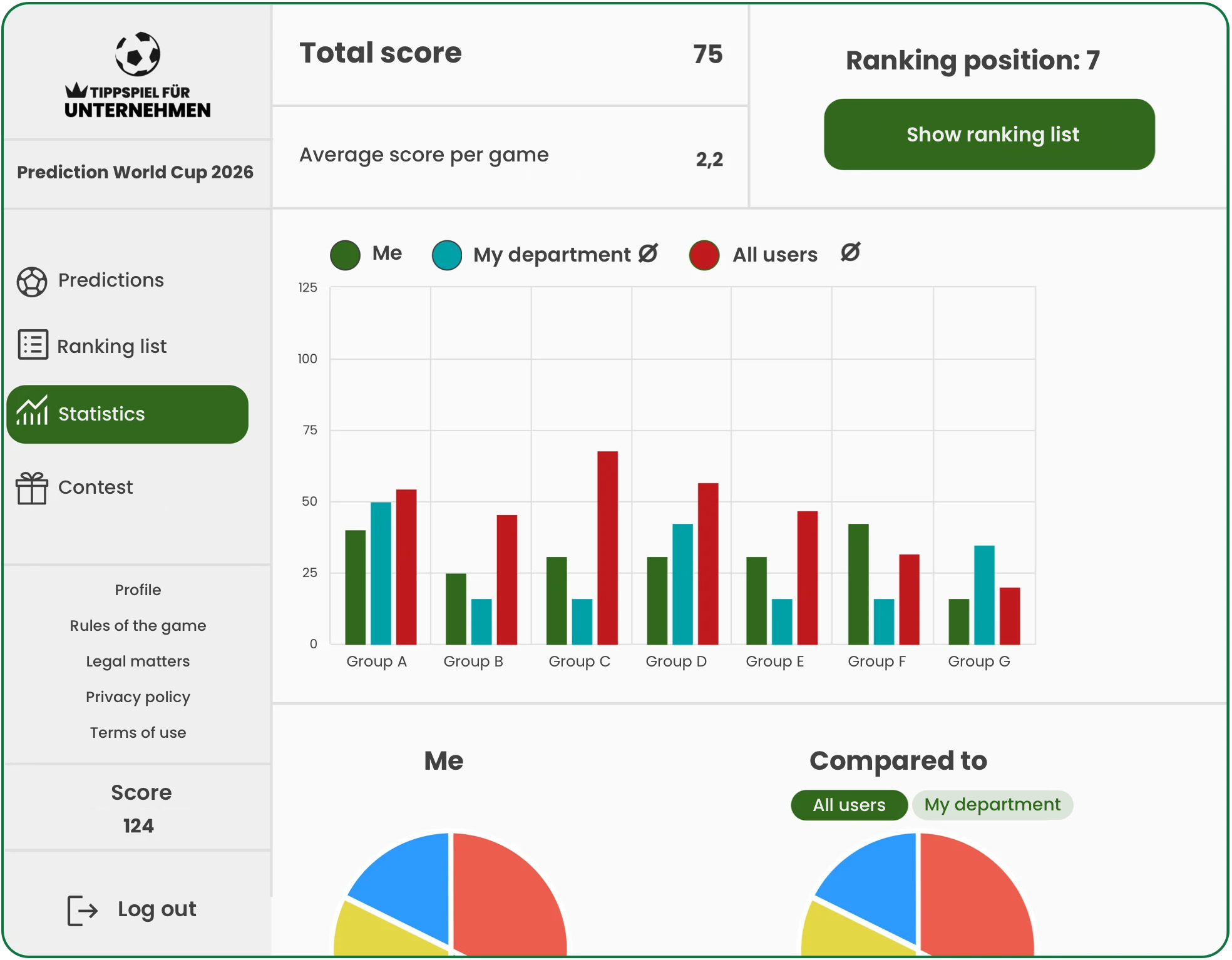Select the All users comparison pill
Image resolution: width=1232 pixels, height=960 pixels.
[x=849, y=805]
